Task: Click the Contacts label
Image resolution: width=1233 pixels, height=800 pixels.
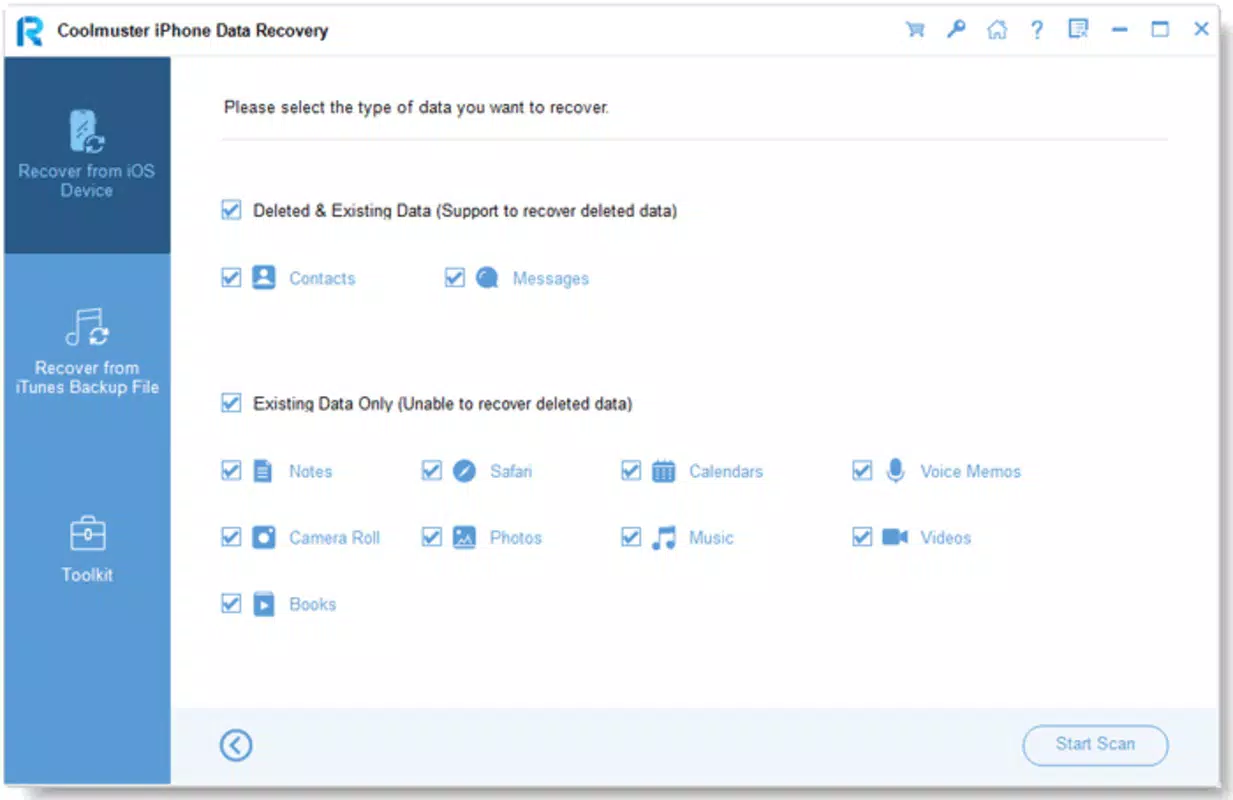Action: pyautogui.click(x=322, y=278)
